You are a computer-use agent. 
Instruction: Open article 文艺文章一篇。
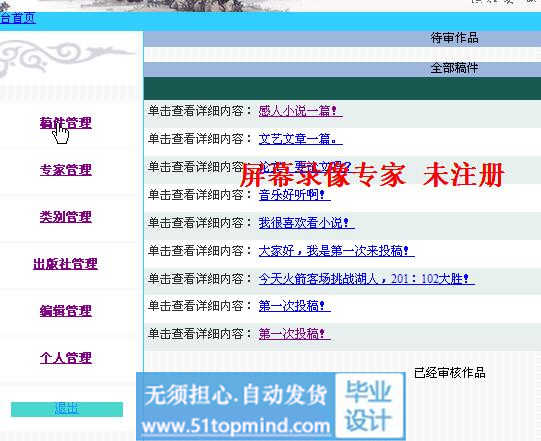300,139
